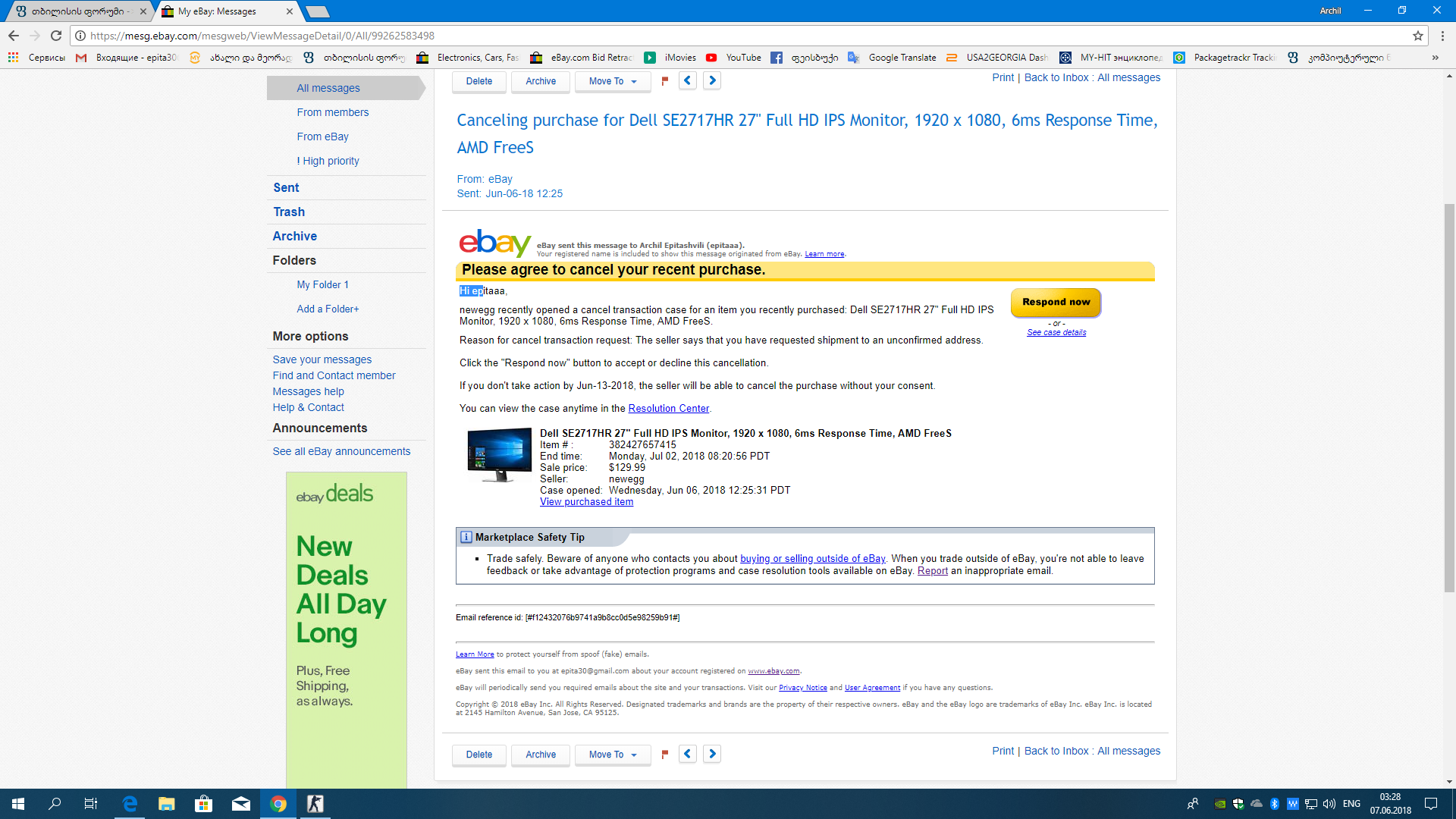Select the From eBay filter in the sidebar
This screenshot has width=1456, height=819.
tap(322, 136)
